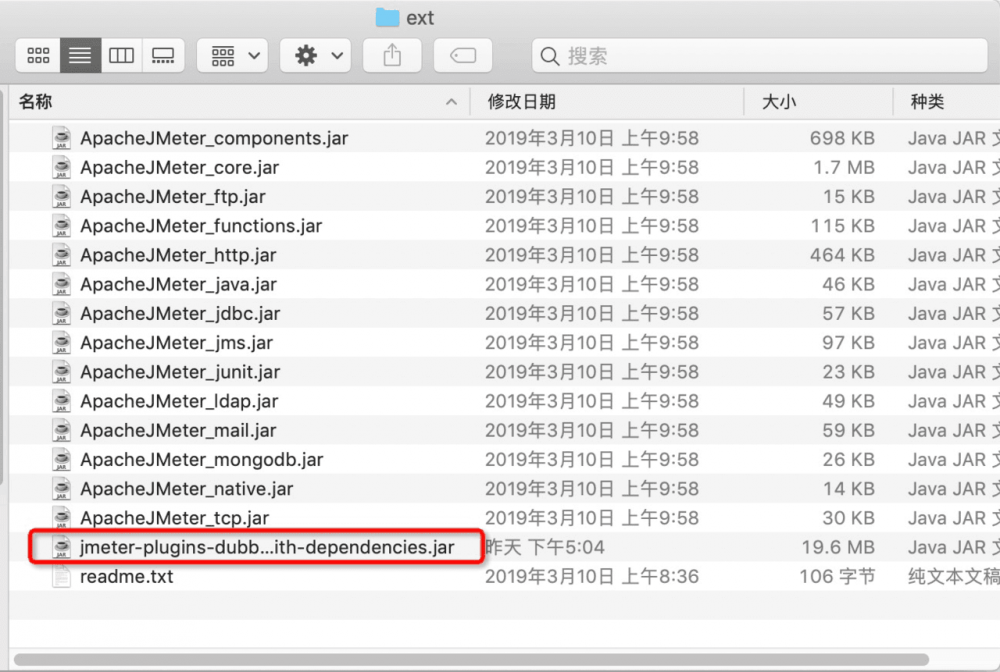
Task: Click the 1.7 MB size value
Action: [x=844, y=167]
